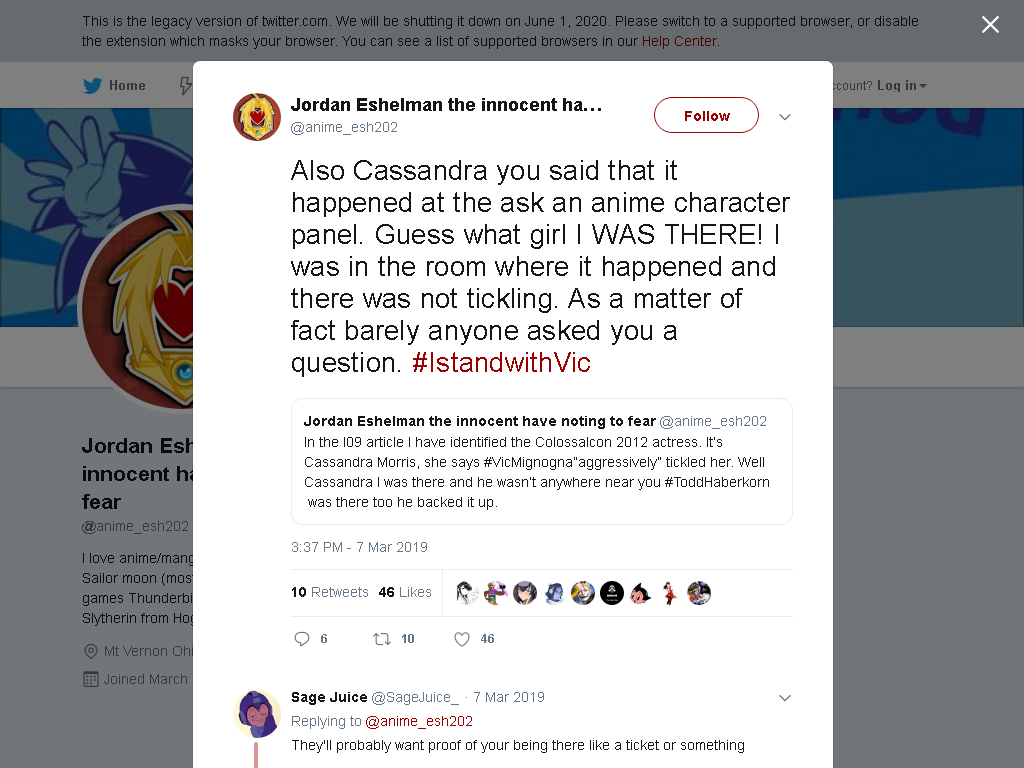
Task: Open the quoted tweet about Colossalcon 2012
Action: tap(542, 462)
